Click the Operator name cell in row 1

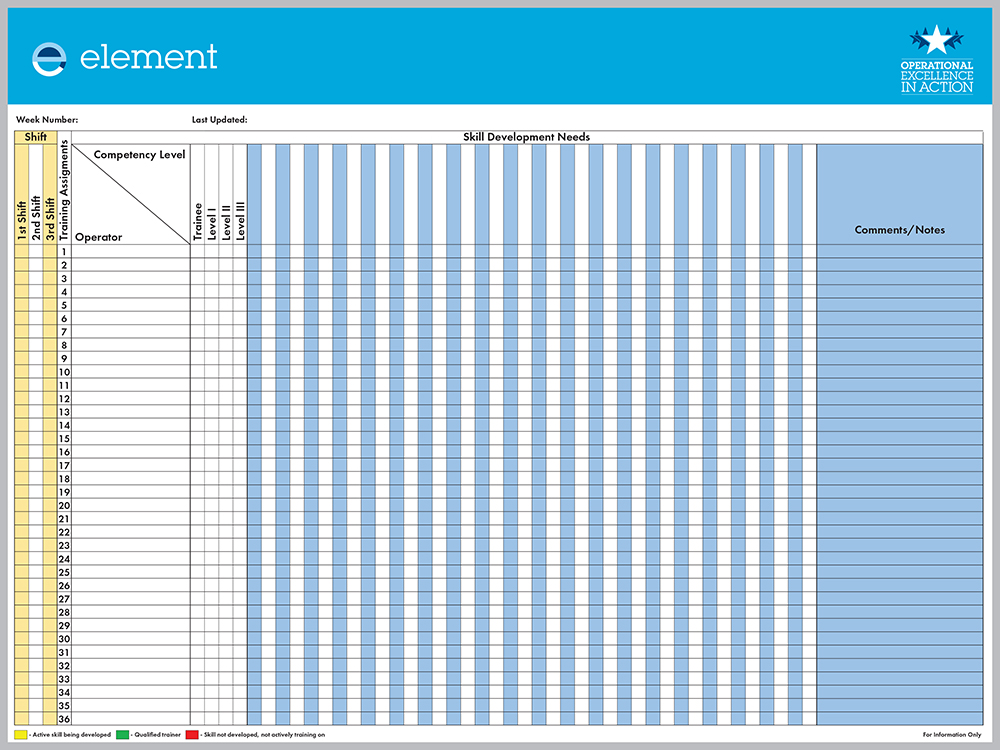(x=130, y=252)
